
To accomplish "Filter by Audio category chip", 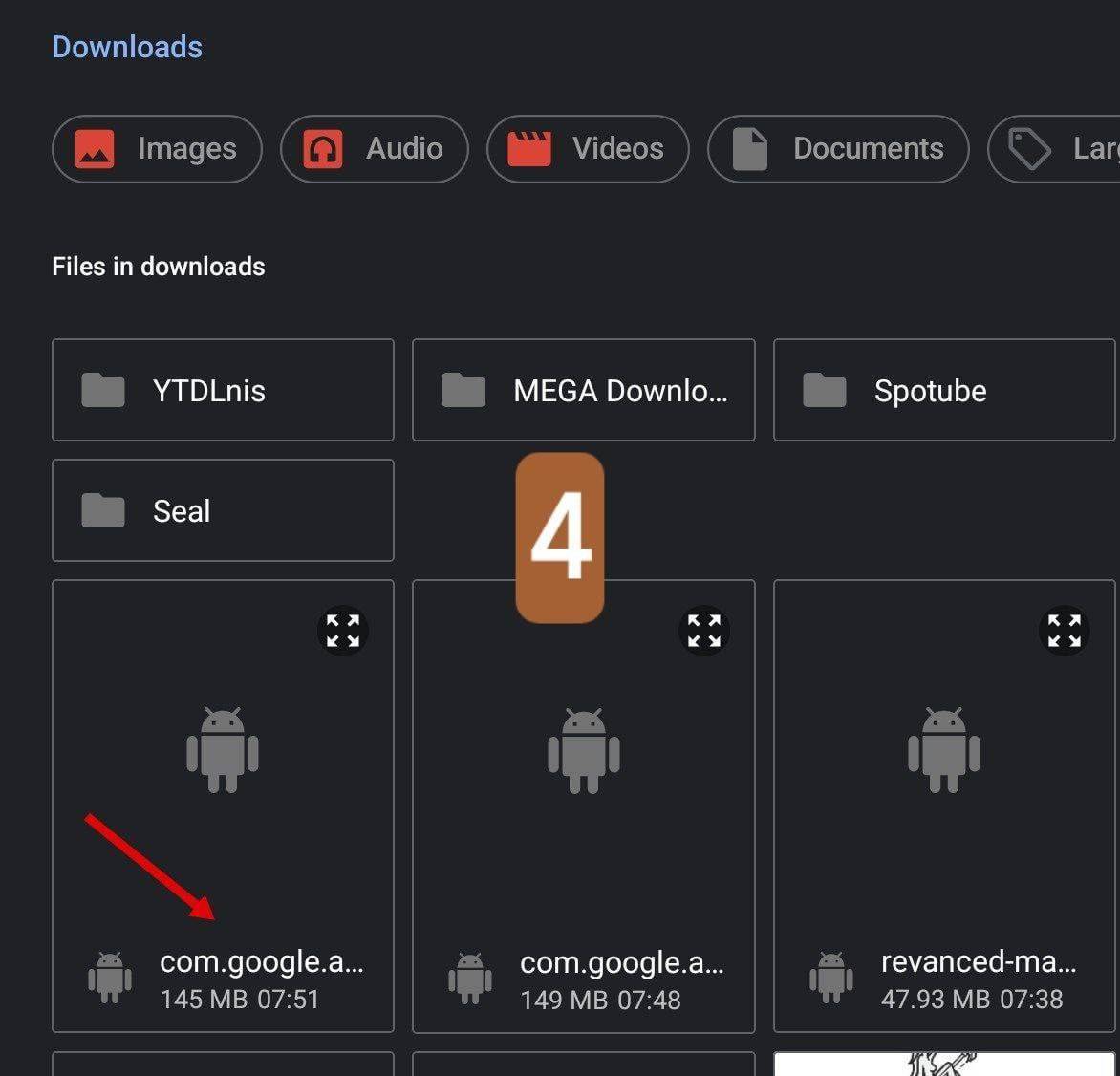I will click(x=375, y=149).
